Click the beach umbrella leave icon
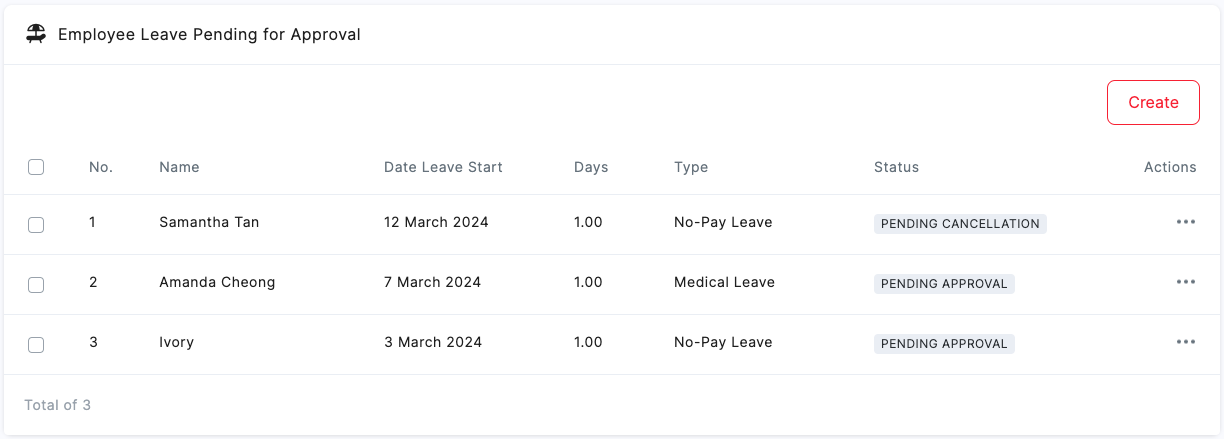 pos(36,34)
